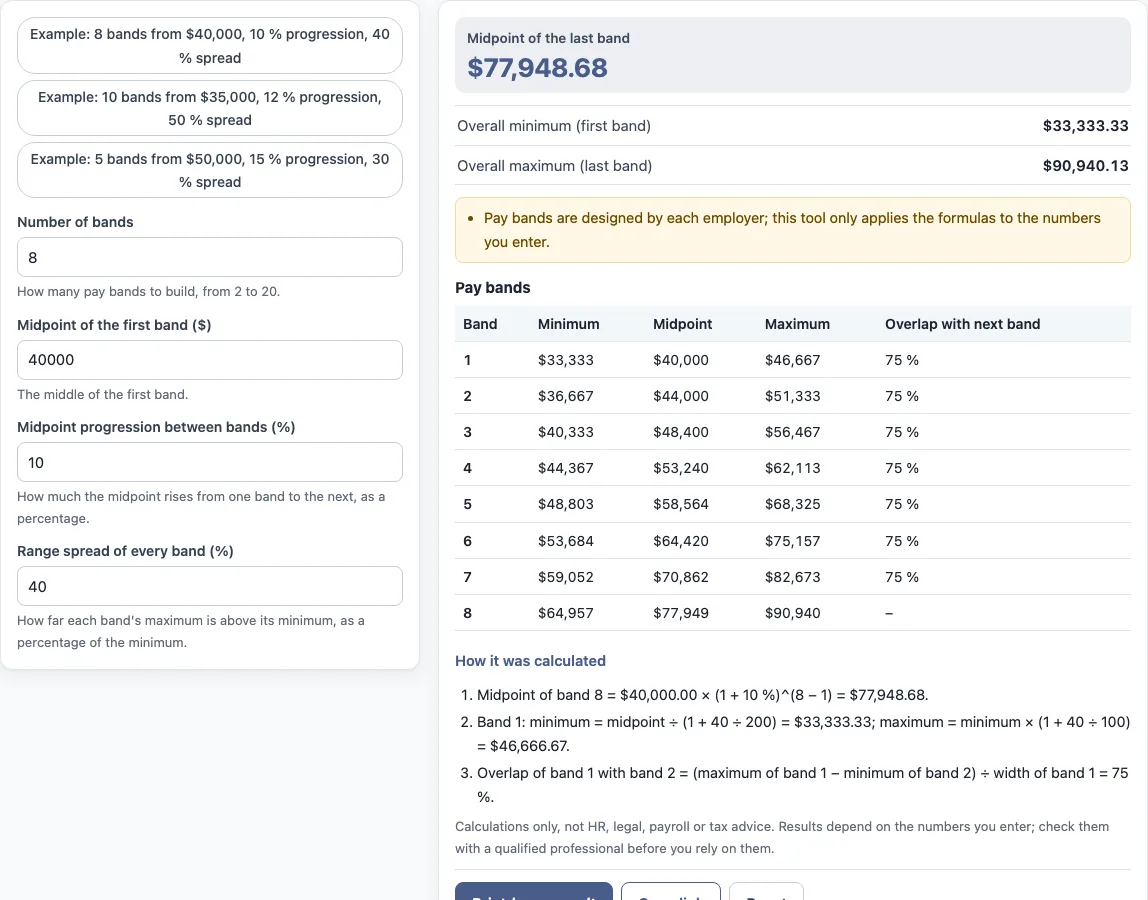Screen dimensions: 1148x900
Task: Select band 3 midpoint cell $48,400
Action: click(681, 432)
